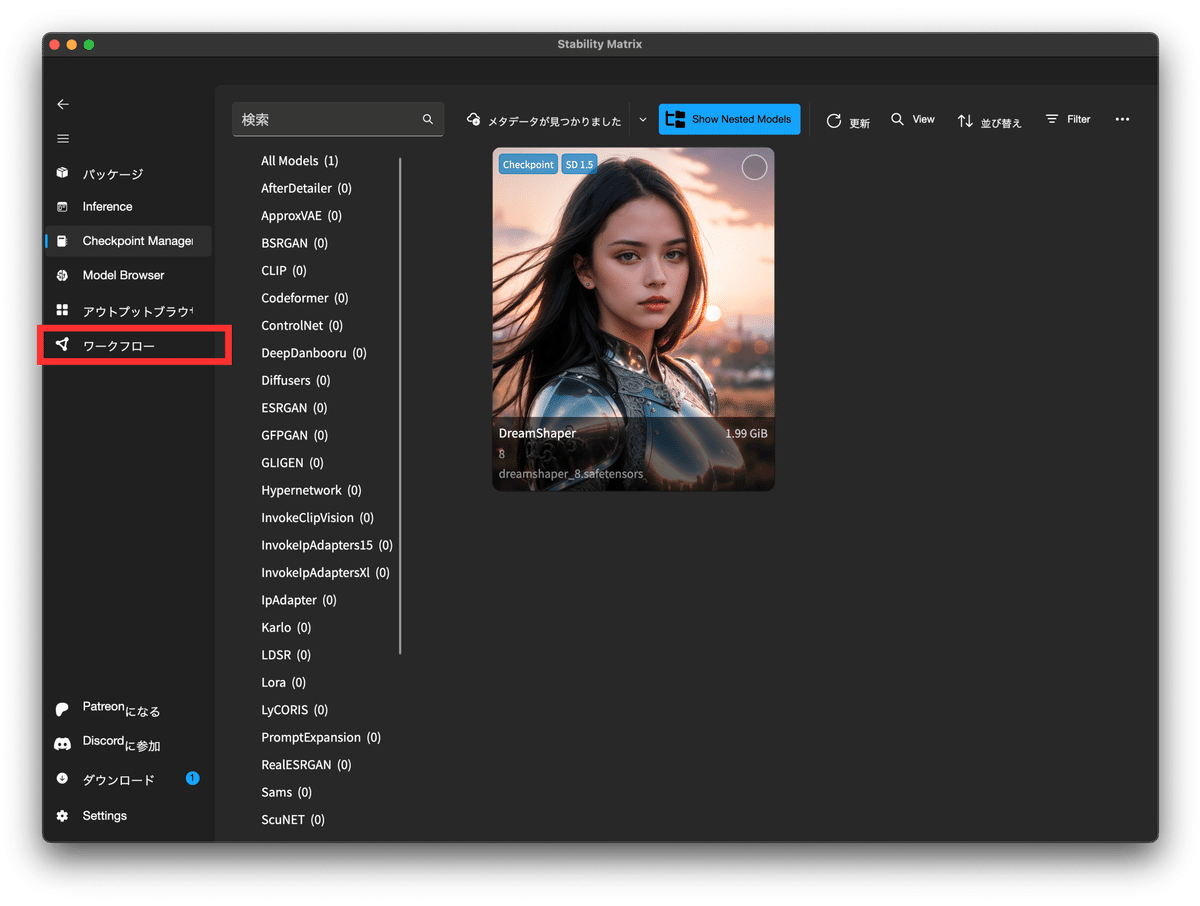This screenshot has width=1200, height=906.
Task: Click the Discord icon in the sidebar
Action: coord(62,744)
